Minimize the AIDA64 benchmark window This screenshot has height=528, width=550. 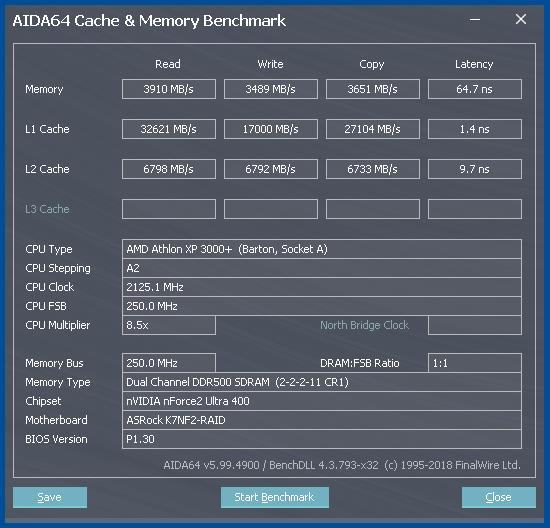pos(475,20)
